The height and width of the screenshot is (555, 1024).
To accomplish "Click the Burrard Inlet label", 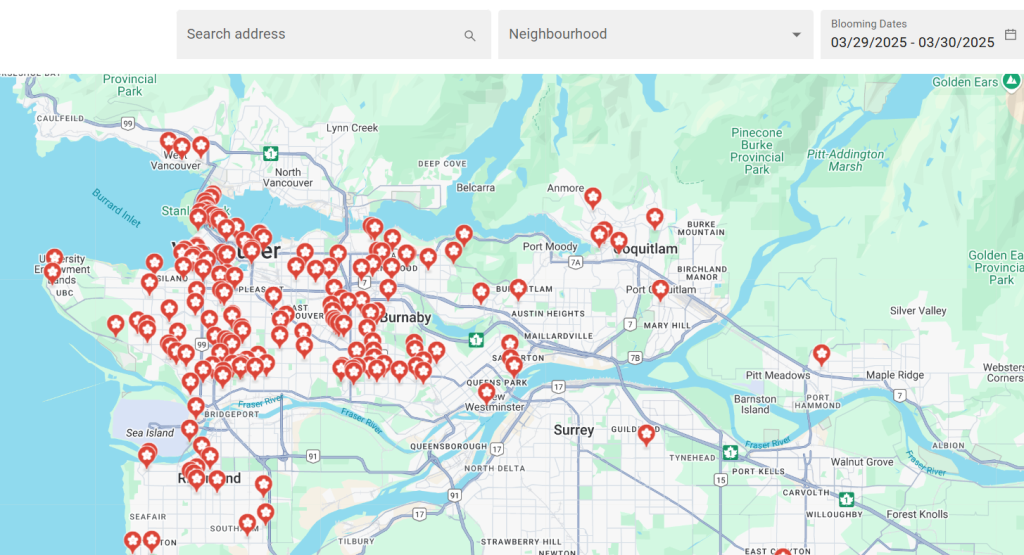I will pyautogui.click(x=116, y=208).
